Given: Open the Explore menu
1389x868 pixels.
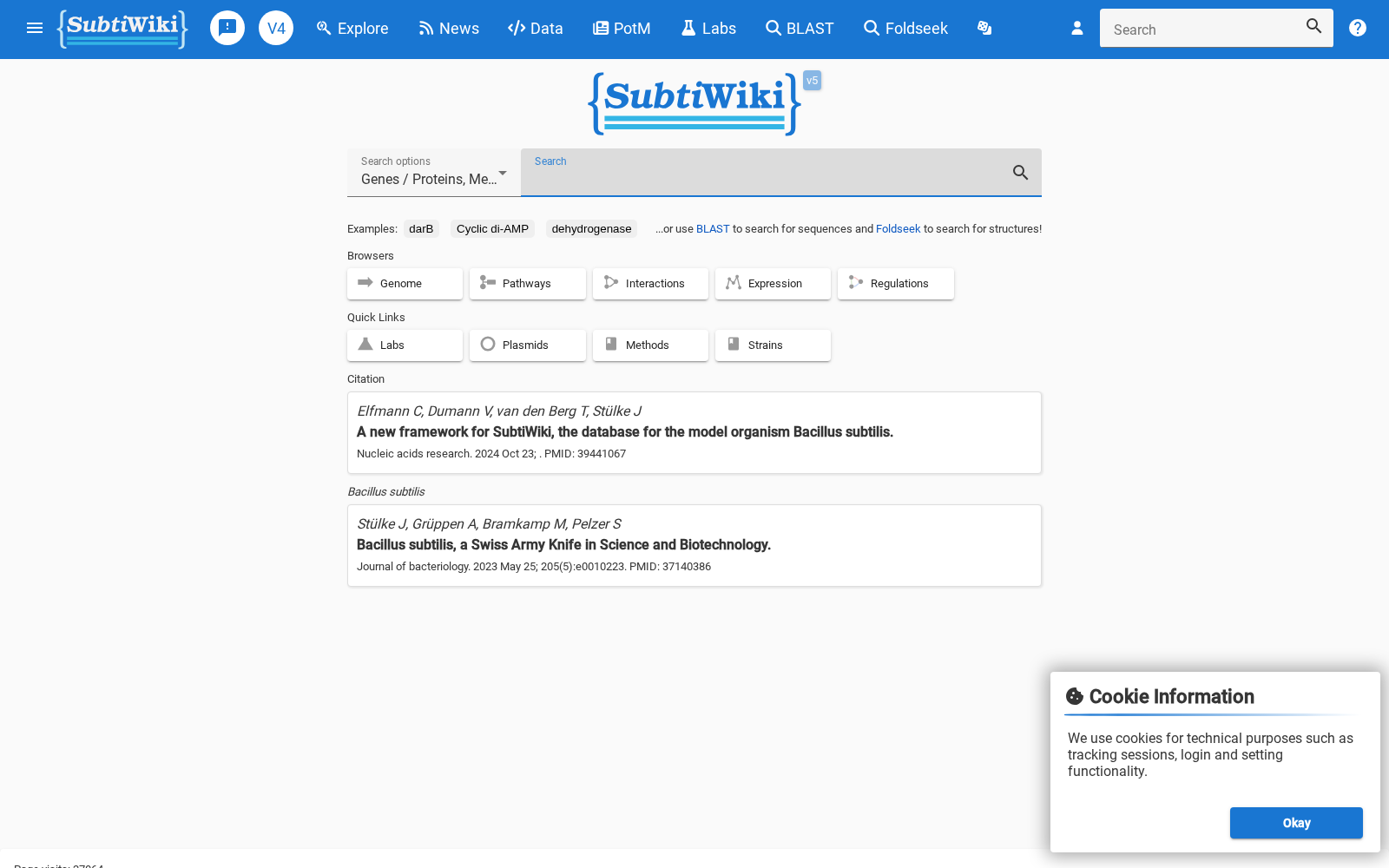Looking at the screenshot, I should coord(352,29).
